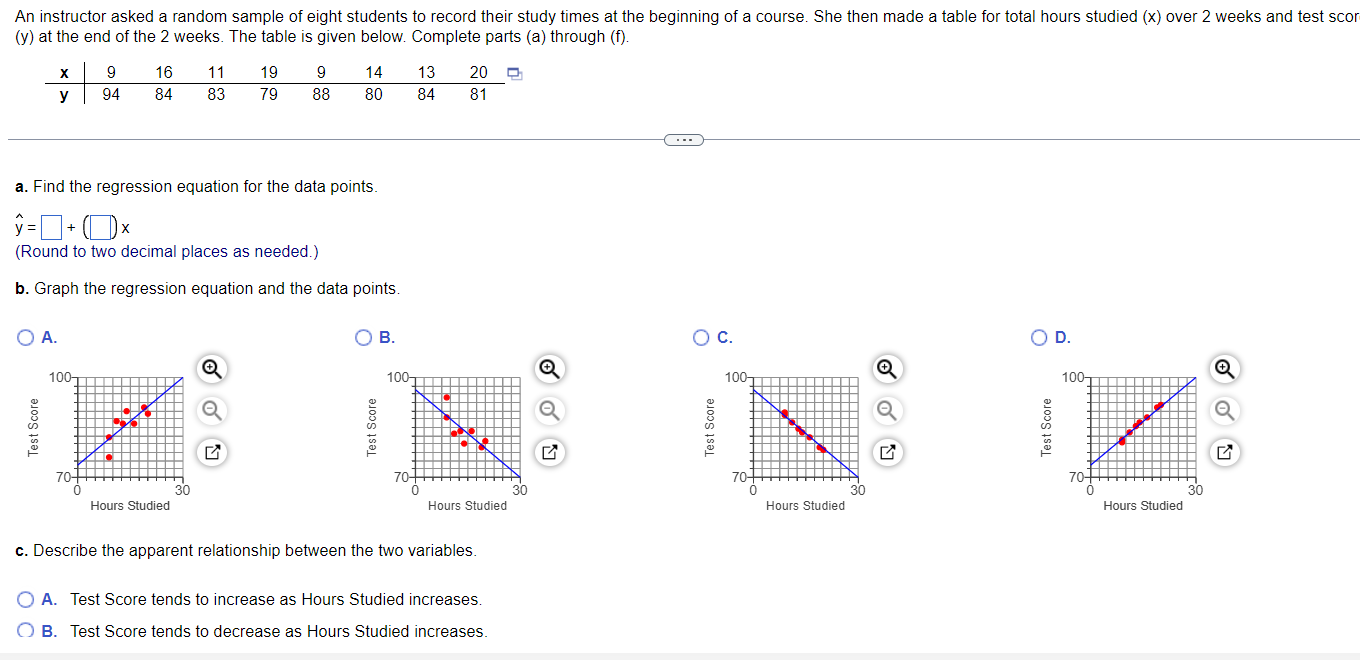Image resolution: width=1360 pixels, height=660 pixels.
Task: Click the zoom-in magnifier icon above graph B
Action: [548, 368]
